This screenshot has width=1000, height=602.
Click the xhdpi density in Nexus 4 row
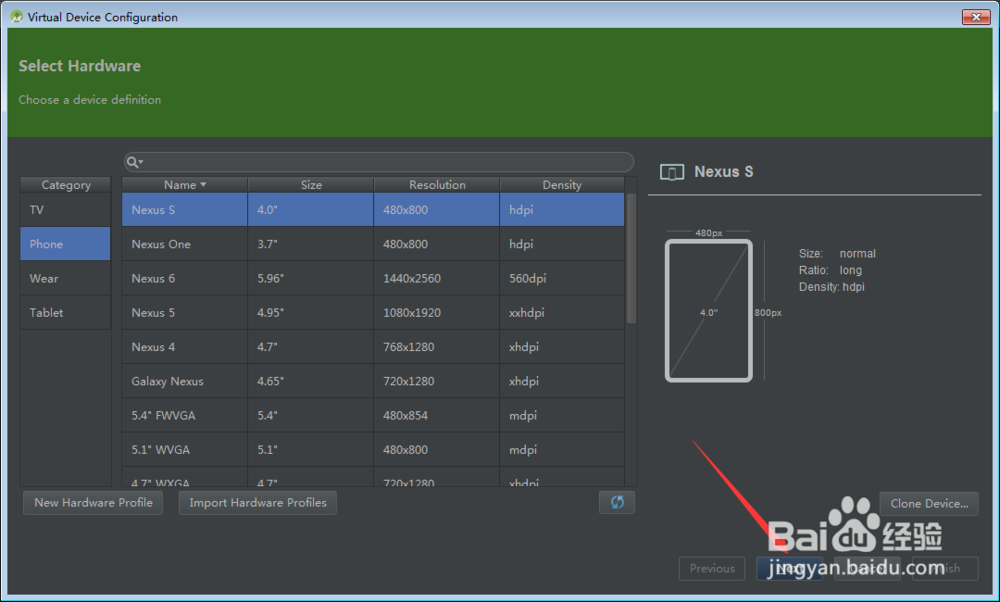tap(562, 347)
